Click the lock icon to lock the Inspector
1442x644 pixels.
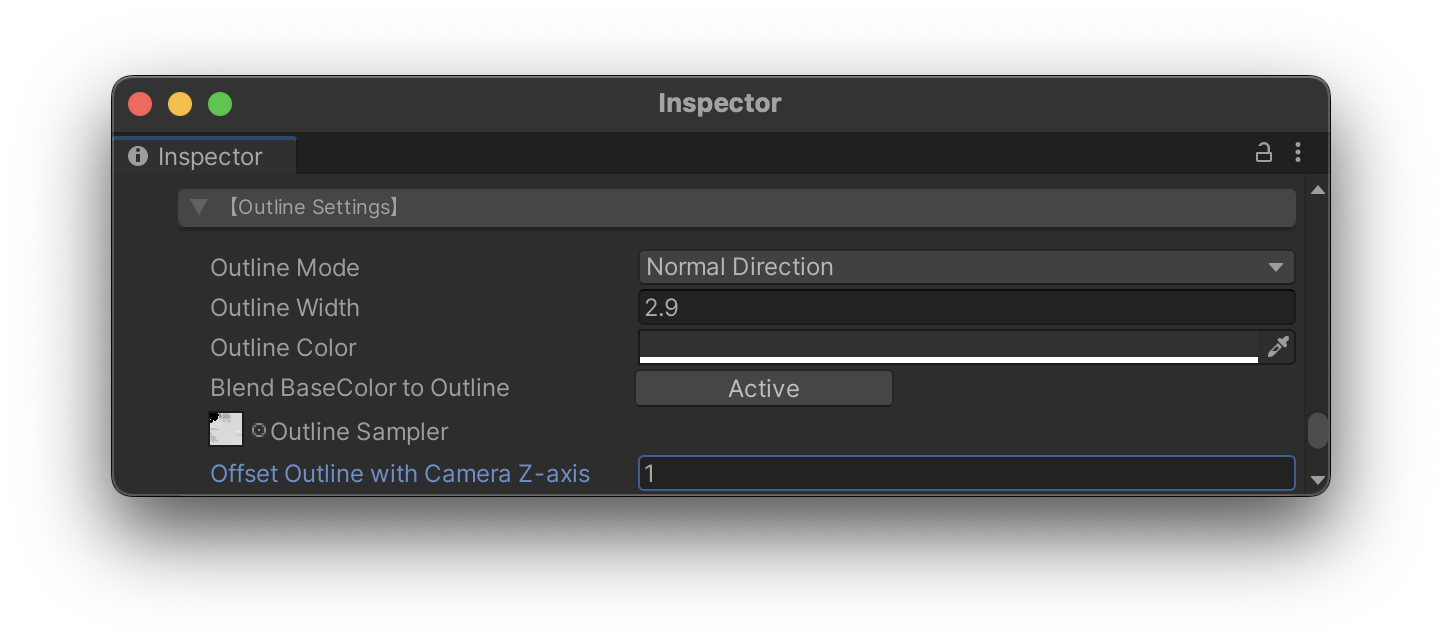tap(1263, 152)
